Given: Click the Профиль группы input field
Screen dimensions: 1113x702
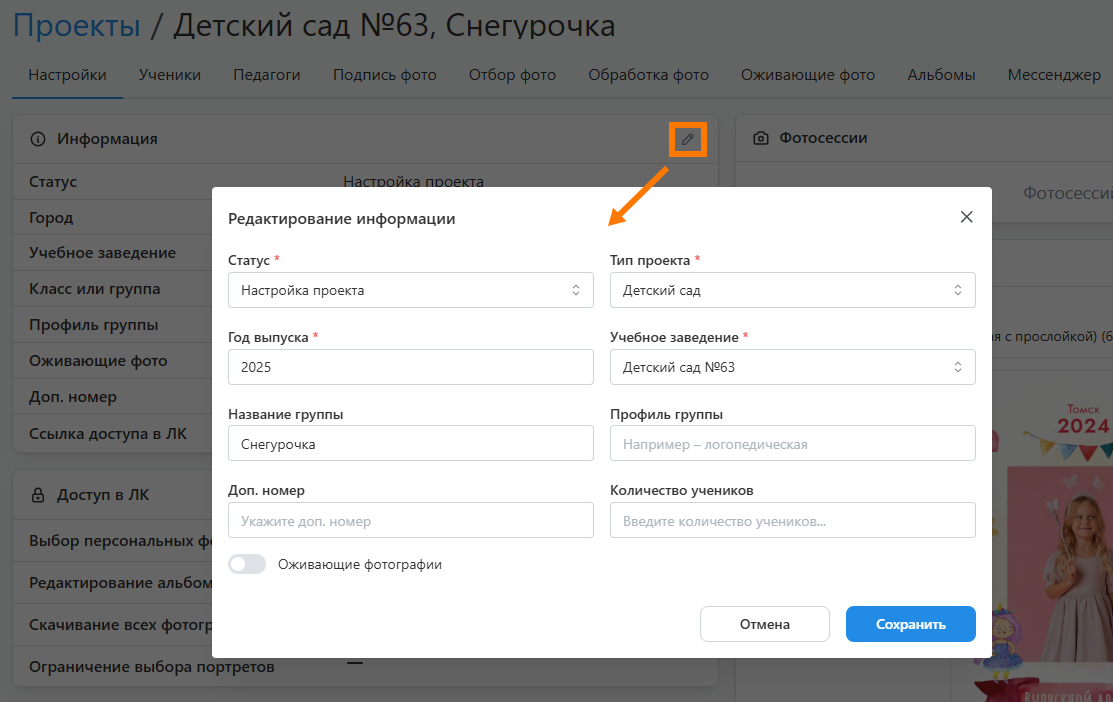Looking at the screenshot, I should (x=792, y=444).
